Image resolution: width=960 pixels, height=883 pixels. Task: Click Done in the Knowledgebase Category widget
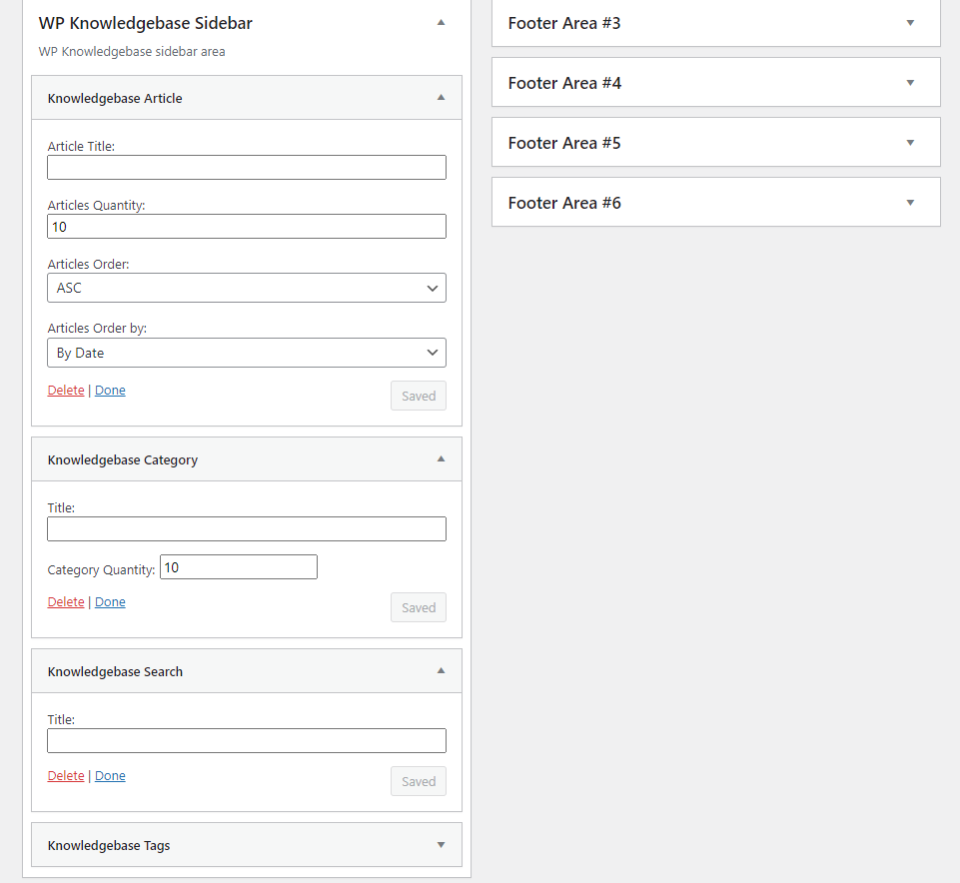110,602
